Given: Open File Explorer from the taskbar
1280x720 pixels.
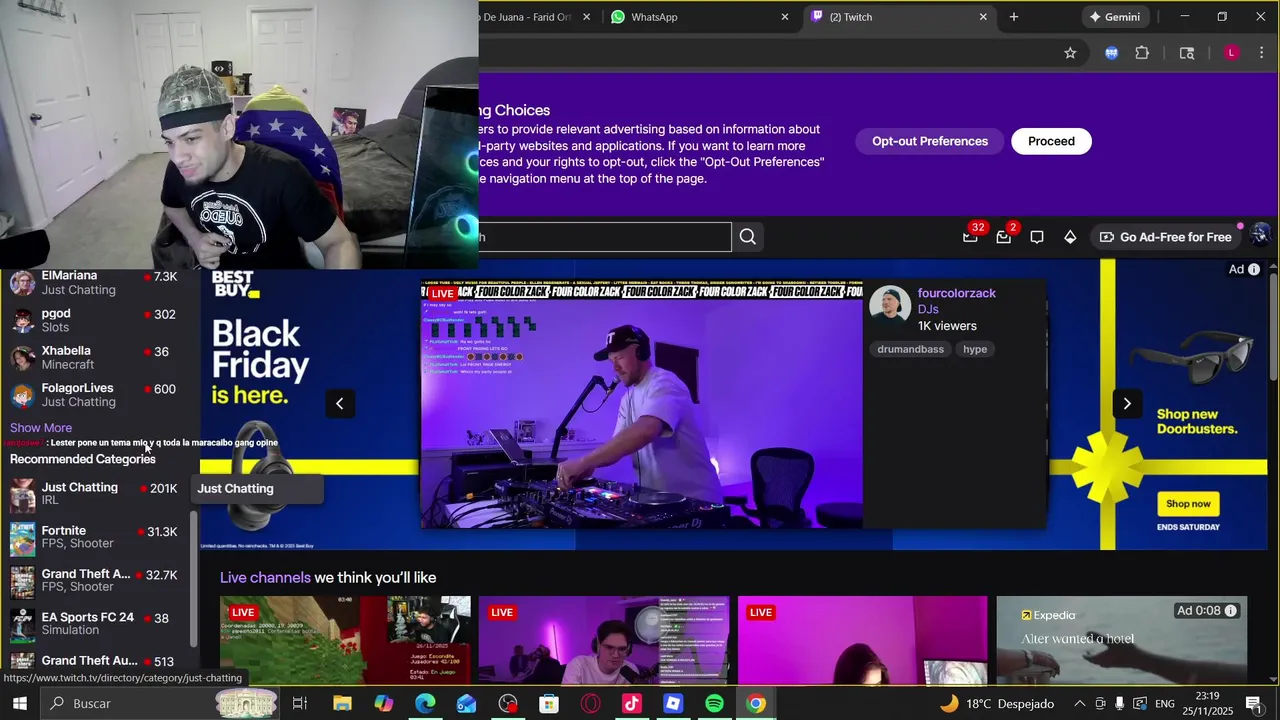Looking at the screenshot, I should [x=342, y=703].
